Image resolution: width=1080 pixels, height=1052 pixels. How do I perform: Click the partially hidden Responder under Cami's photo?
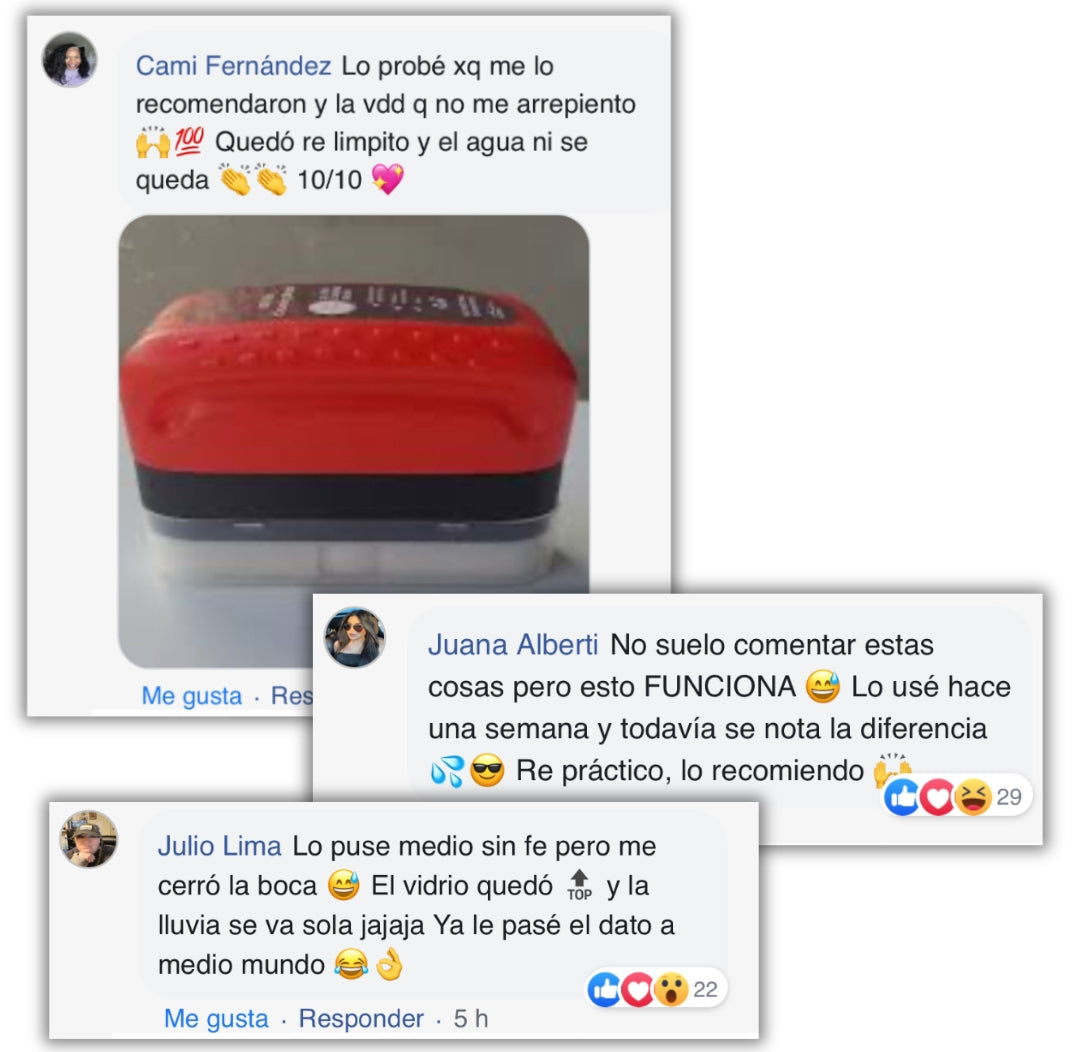pyautogui.click(x=292, y=695)
